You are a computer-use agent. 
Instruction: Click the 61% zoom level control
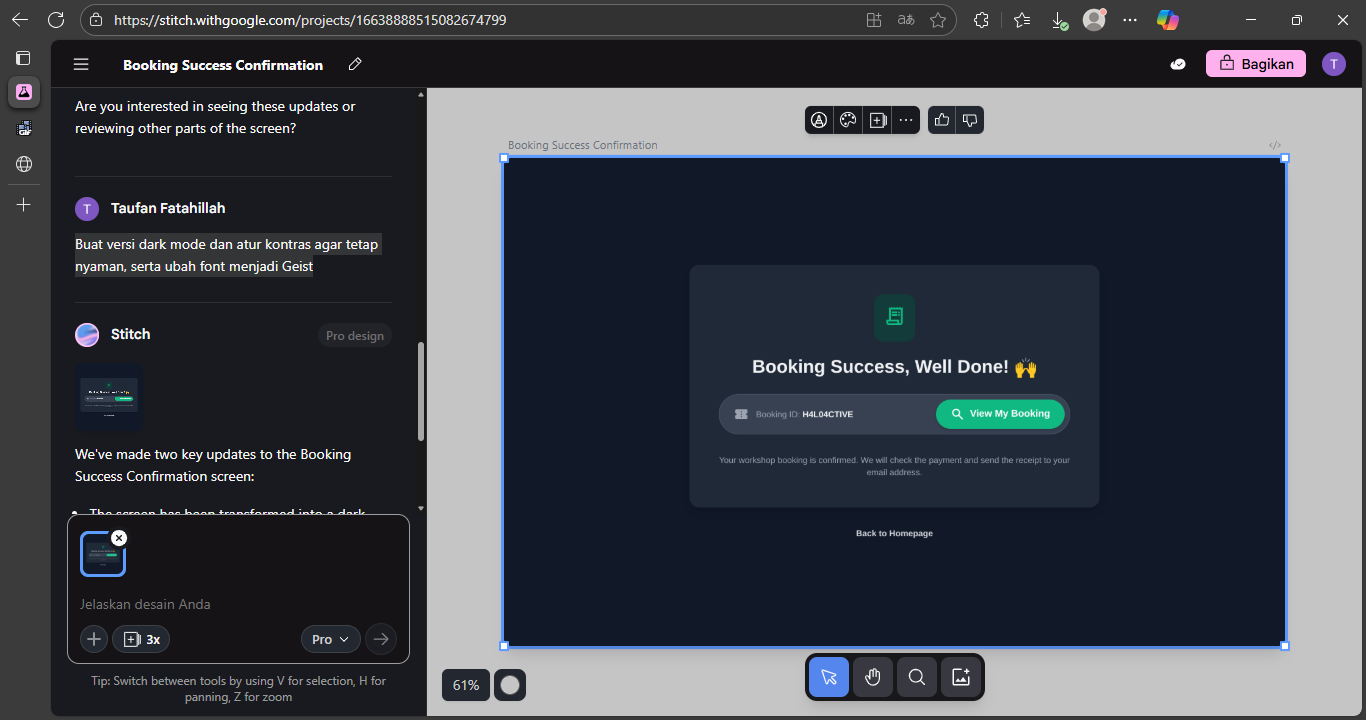465,685
